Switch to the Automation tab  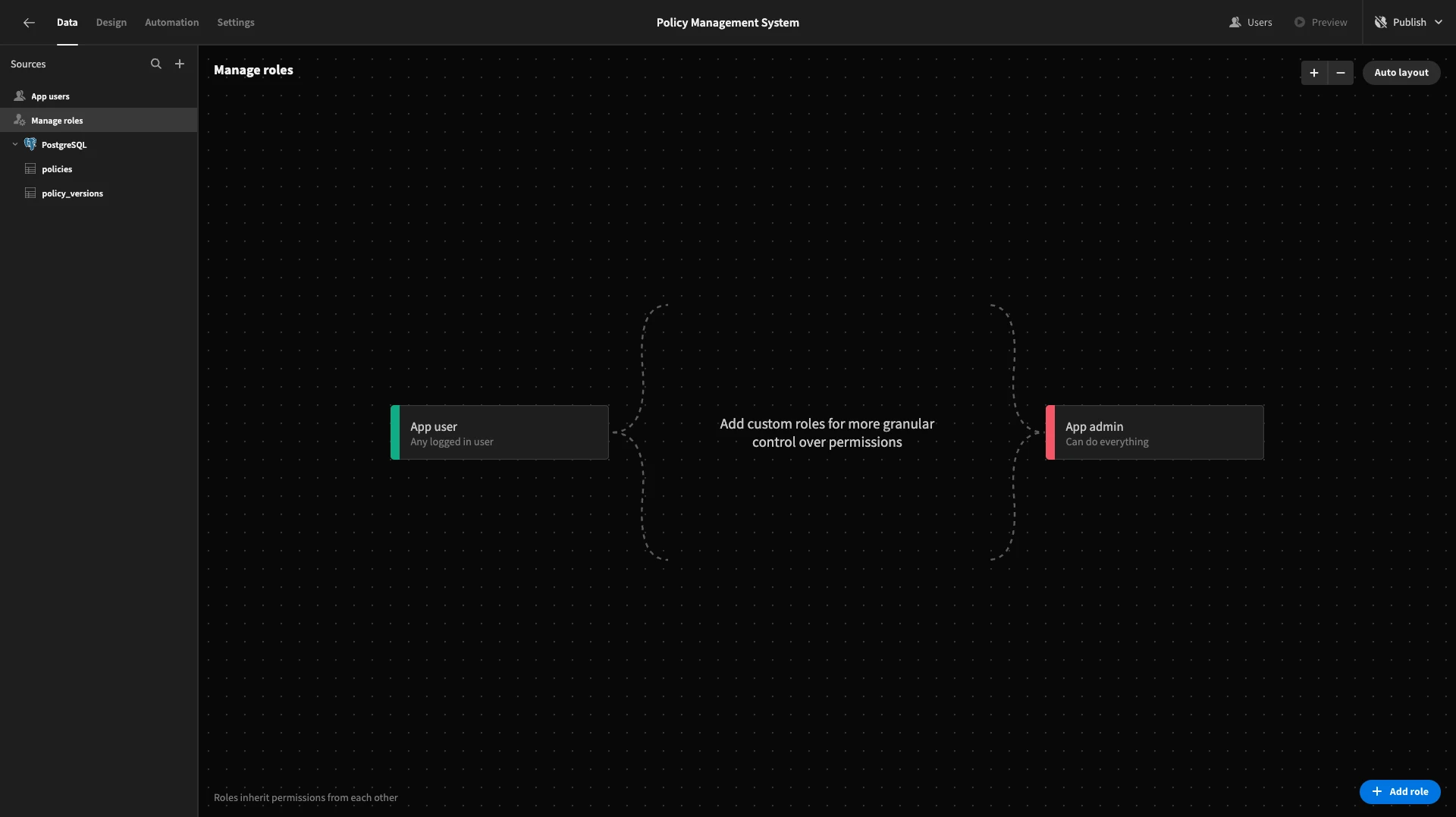172,23
